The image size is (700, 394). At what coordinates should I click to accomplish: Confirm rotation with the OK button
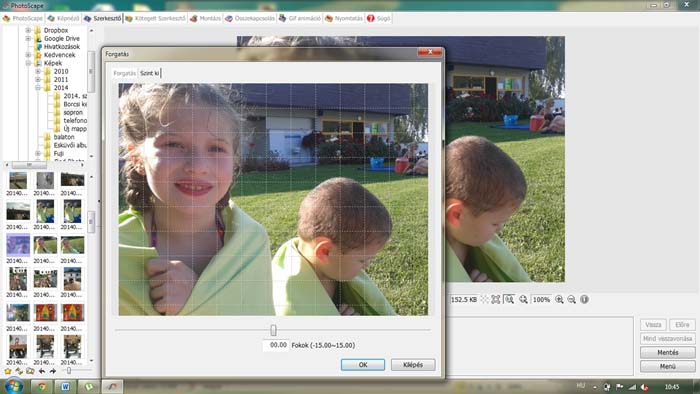pos(362,365)
